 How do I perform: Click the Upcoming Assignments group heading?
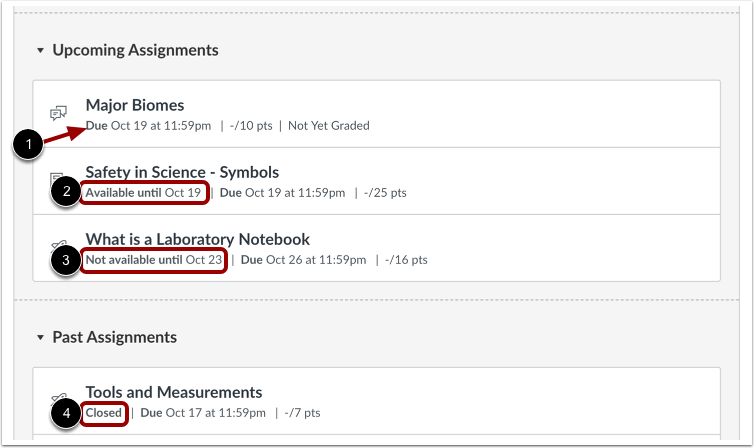[x=135, y=50]
